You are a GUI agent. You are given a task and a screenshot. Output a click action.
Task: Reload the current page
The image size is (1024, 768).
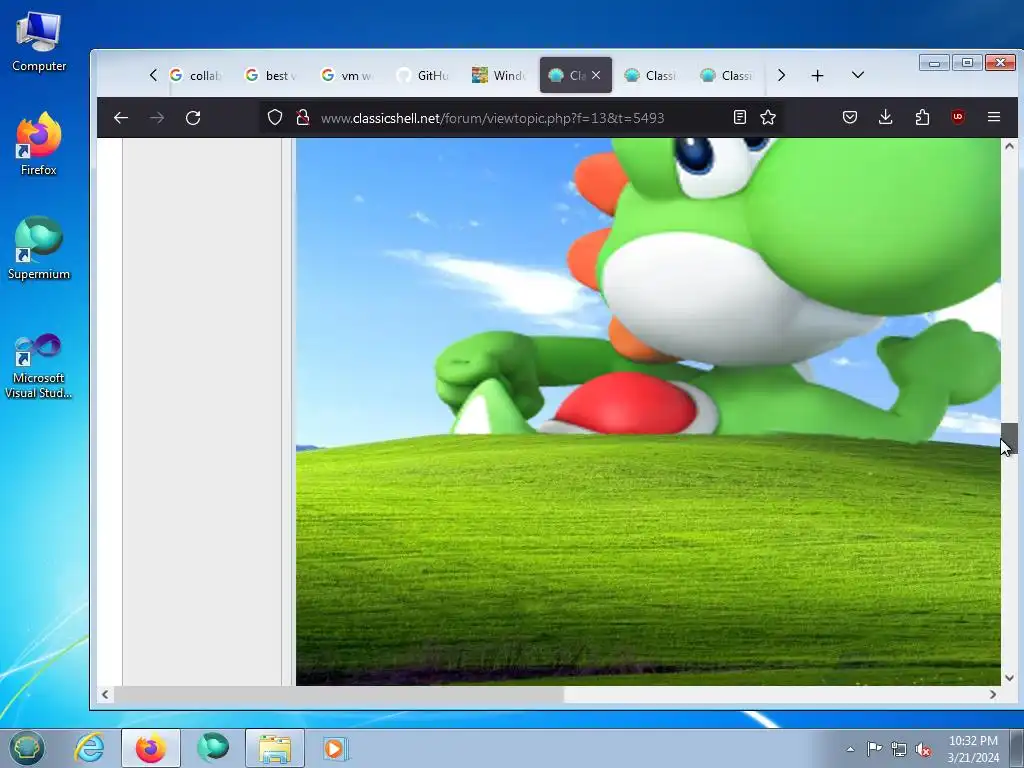pyautogui.click(x=193, y=118)
